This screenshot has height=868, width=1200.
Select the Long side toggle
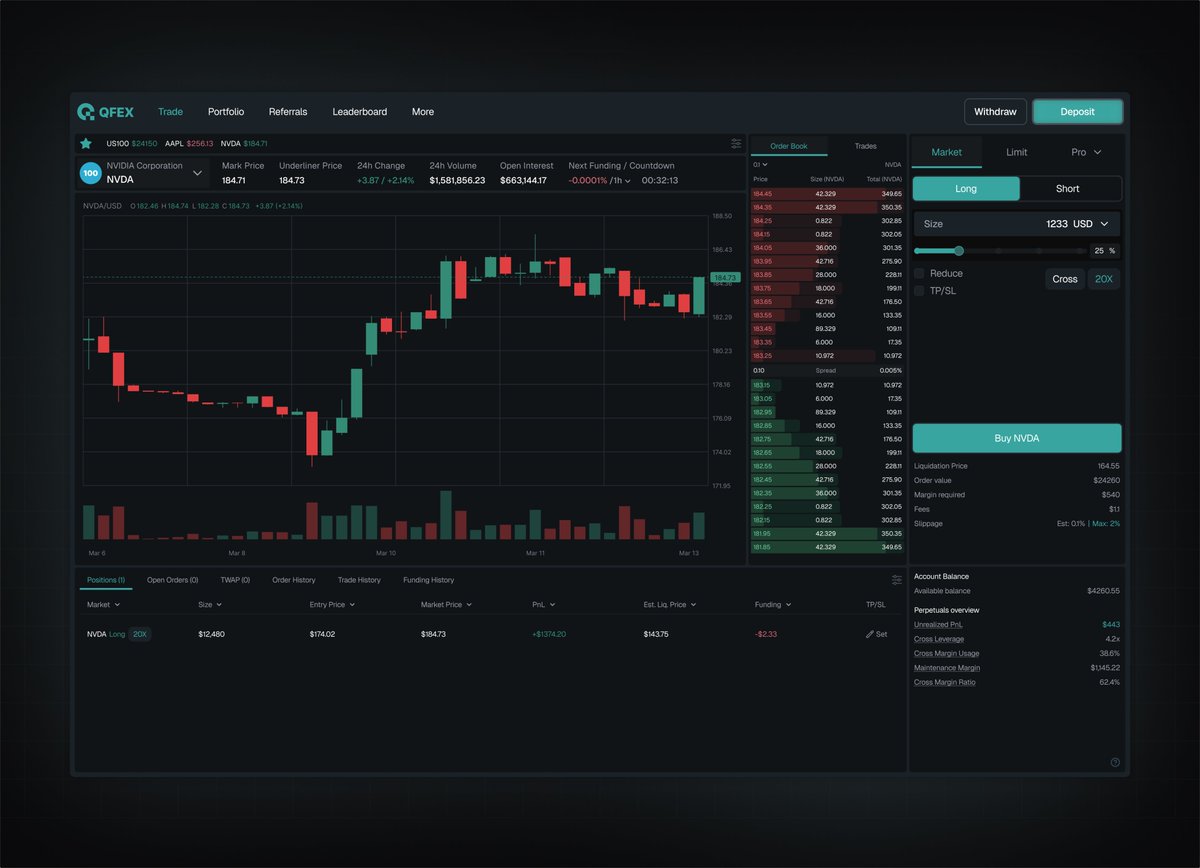[966, 188]
